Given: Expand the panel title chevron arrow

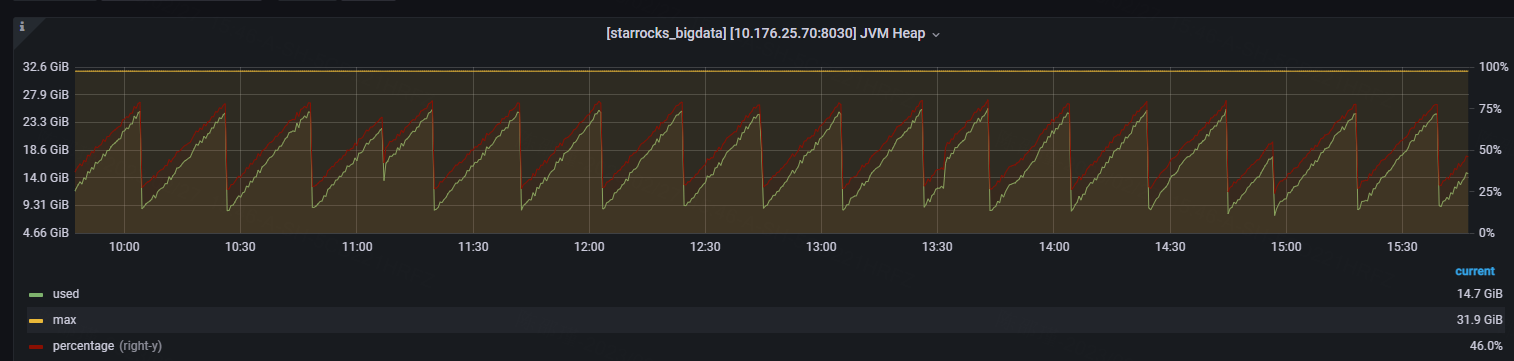Looking at the screenshot, I should [x=936, y=35].
